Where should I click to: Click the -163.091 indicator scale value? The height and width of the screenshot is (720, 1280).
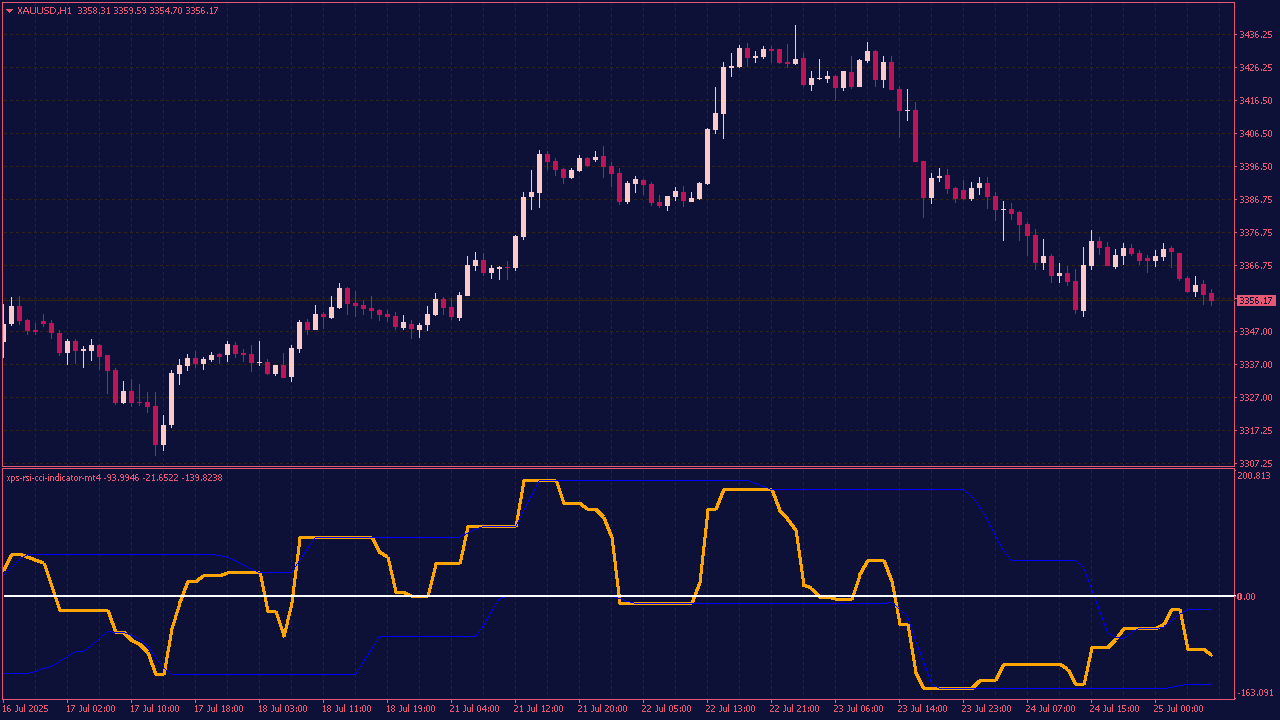1254,693
